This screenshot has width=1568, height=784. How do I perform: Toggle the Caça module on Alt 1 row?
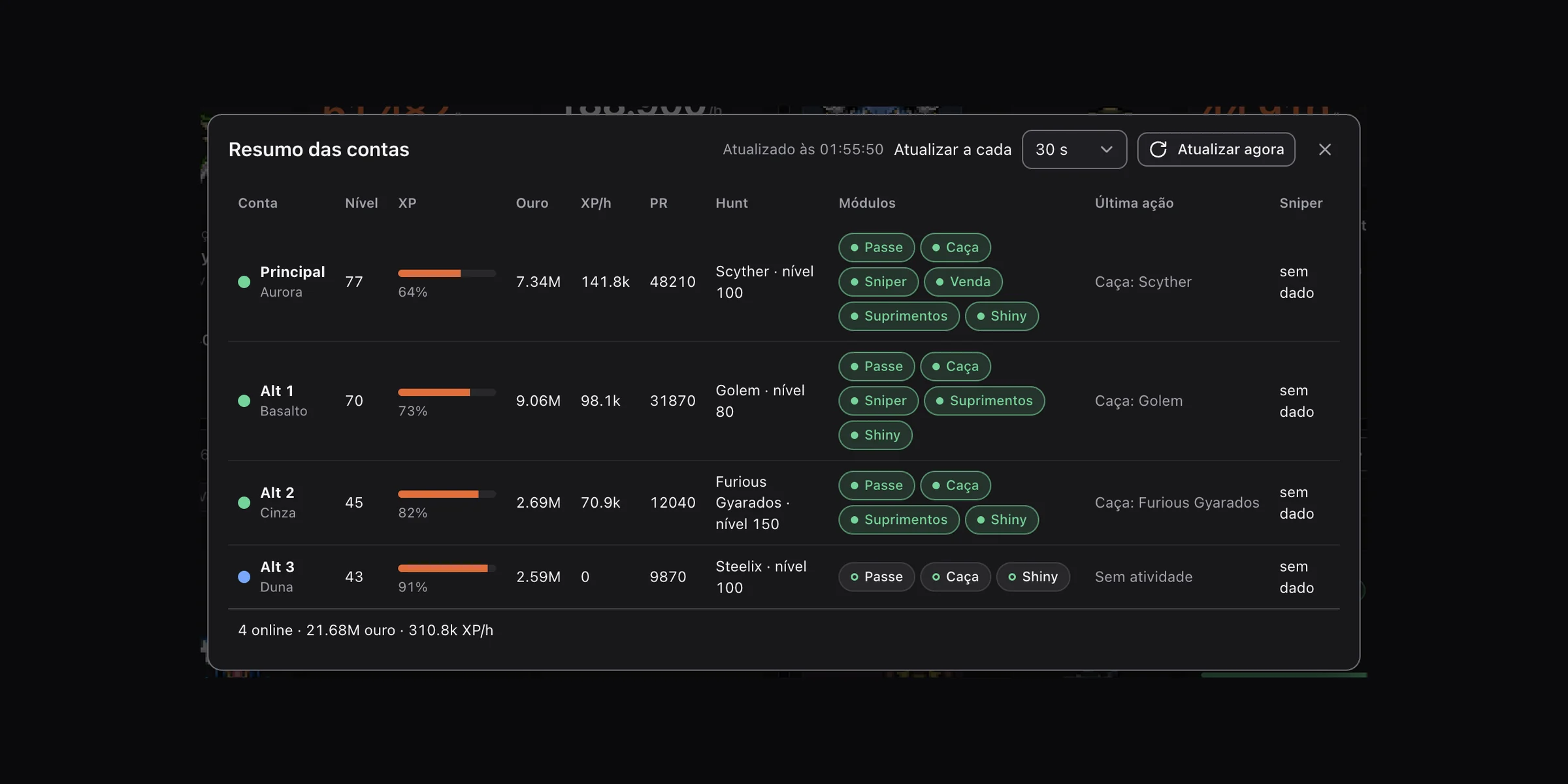[955, 367]
